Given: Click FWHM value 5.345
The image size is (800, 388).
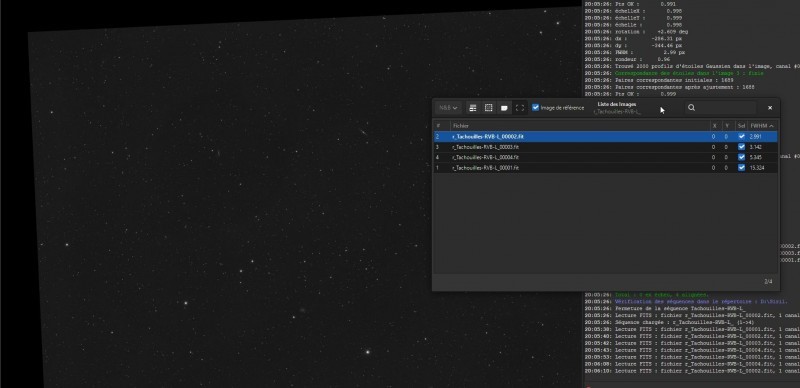Looking at the screenshot, I should coord(756,157).
